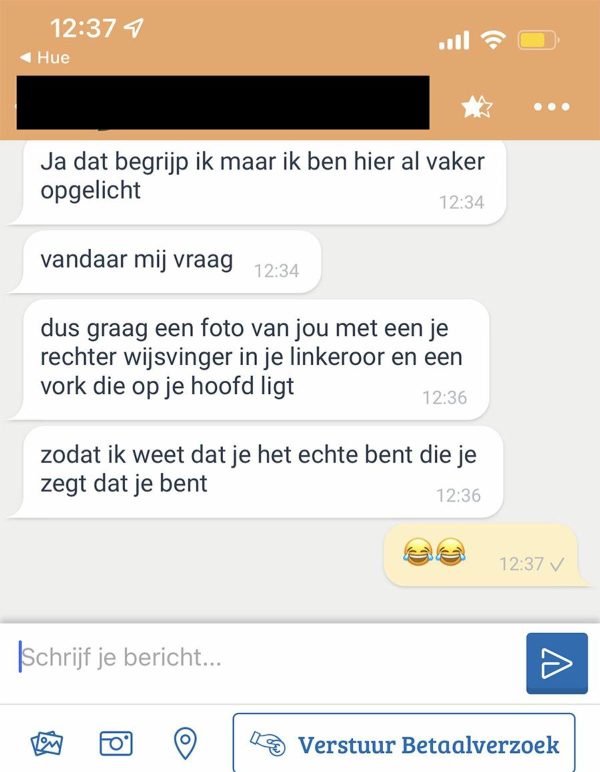Screen dimensions: 600x772
Task: Go back to Hue app
Action: pyautogui.click(x=45, y=58)
